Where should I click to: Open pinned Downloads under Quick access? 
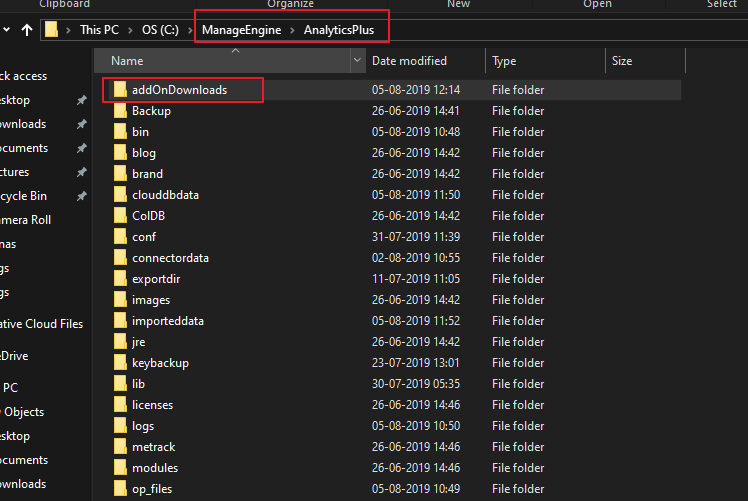point(23,124)
